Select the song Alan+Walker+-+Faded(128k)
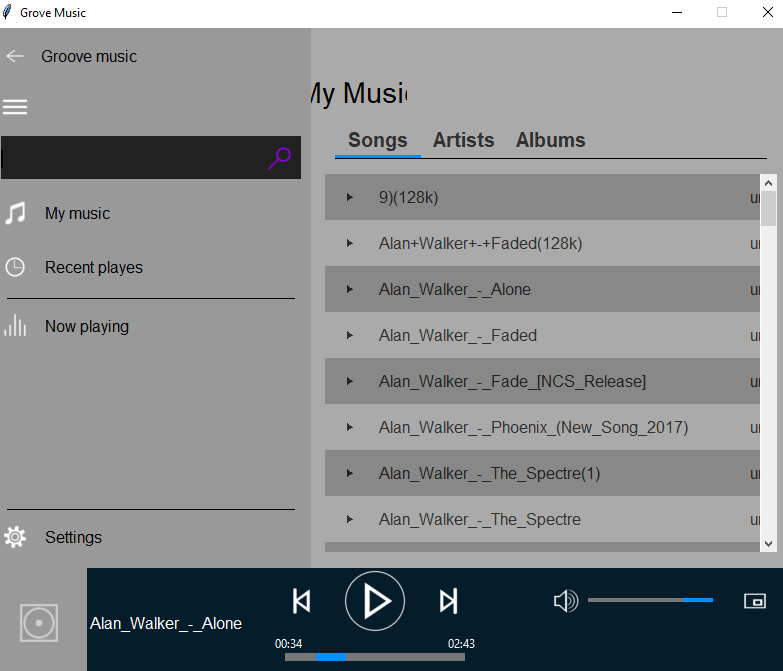The width and height of the screenshot is (783, 671). tap(542, 243)
